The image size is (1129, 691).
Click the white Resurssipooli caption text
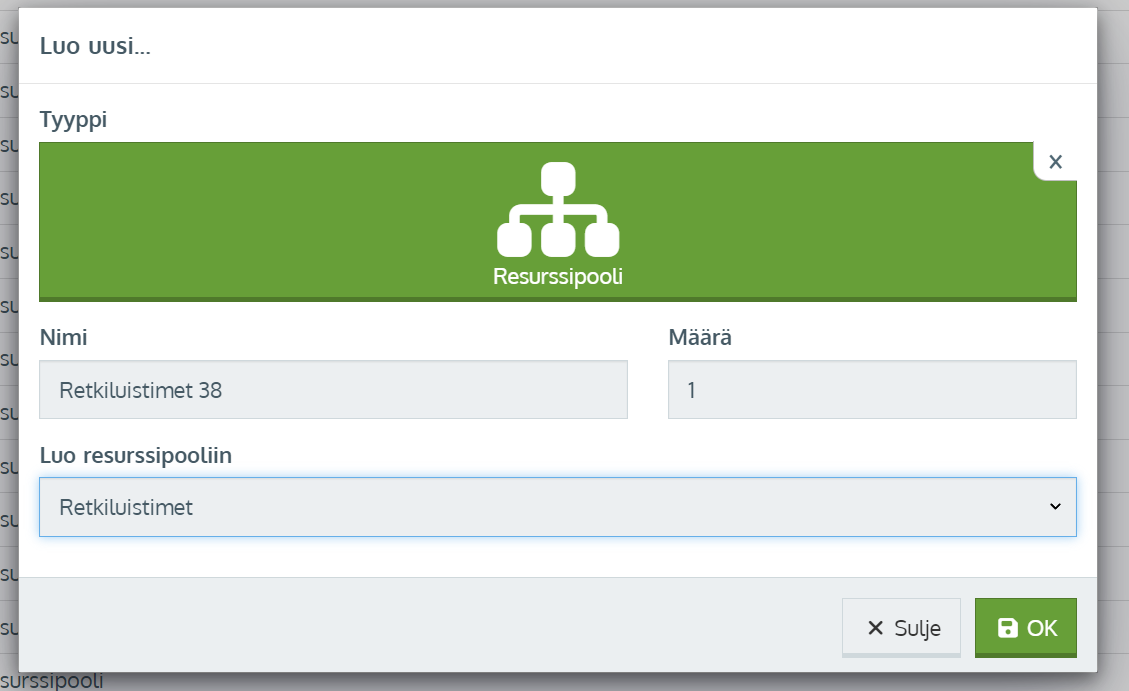coord(558,277)
